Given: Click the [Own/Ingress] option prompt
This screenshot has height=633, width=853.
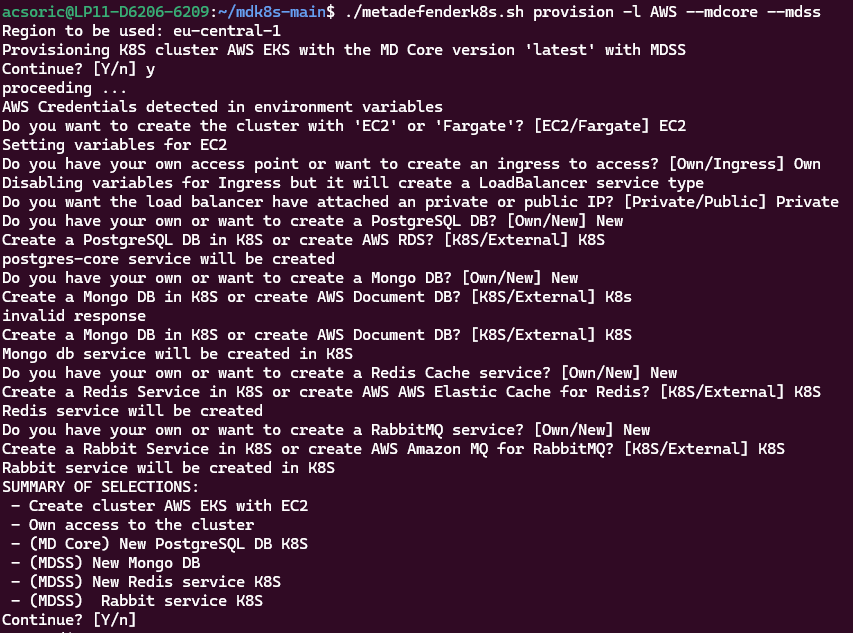Looking at the screenshot, I should pos(726,164).
